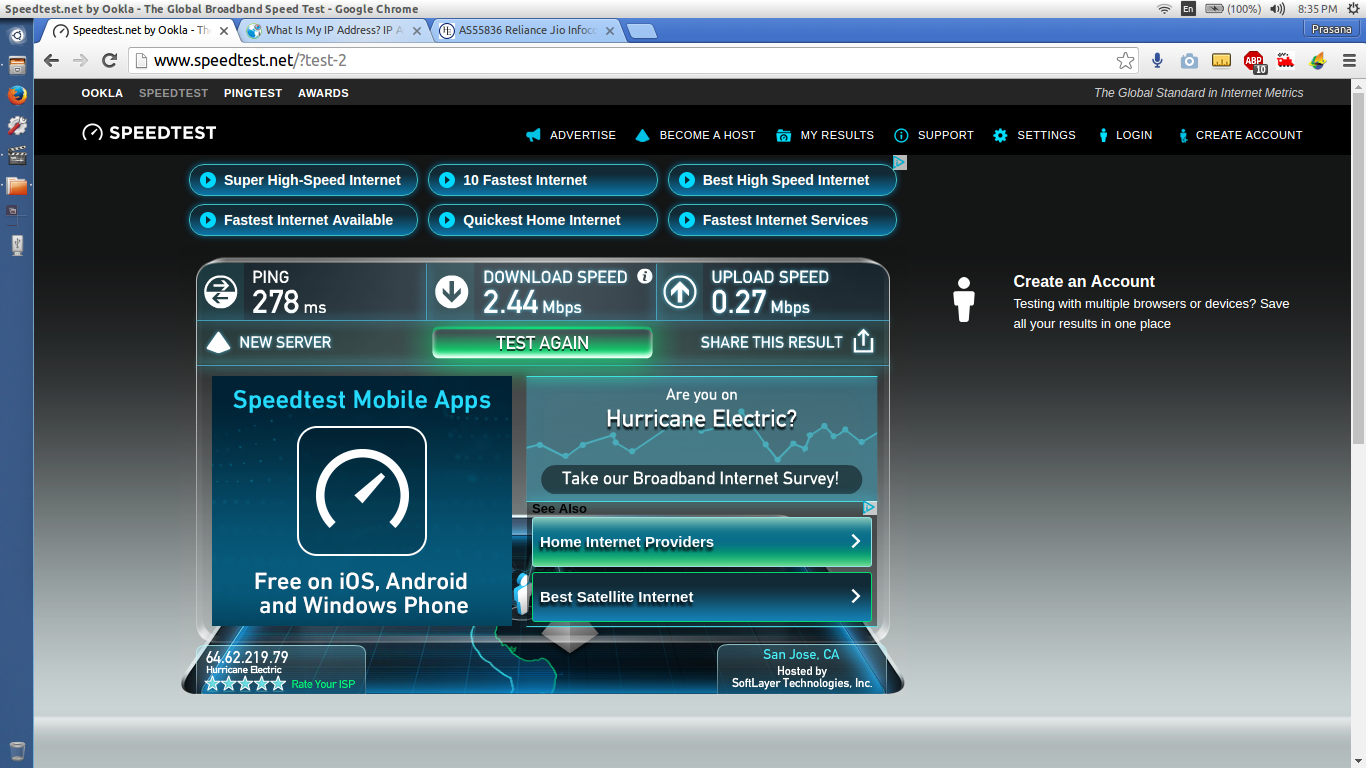Click the yellow ruler extension icon

tap(1221, 60)
